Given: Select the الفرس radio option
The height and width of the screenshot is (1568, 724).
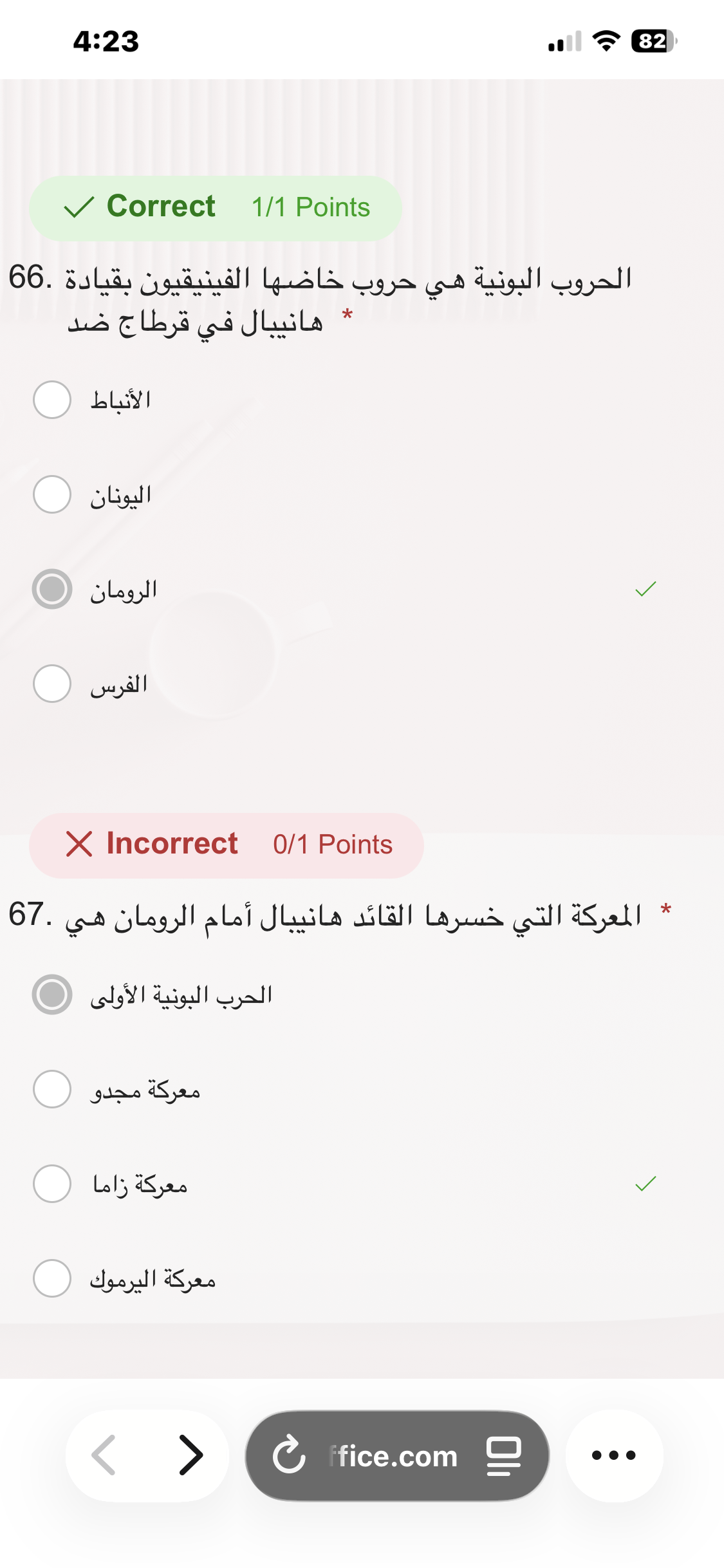Looking at the screenshot, I should pyautogui.click(x=52, y=684).
